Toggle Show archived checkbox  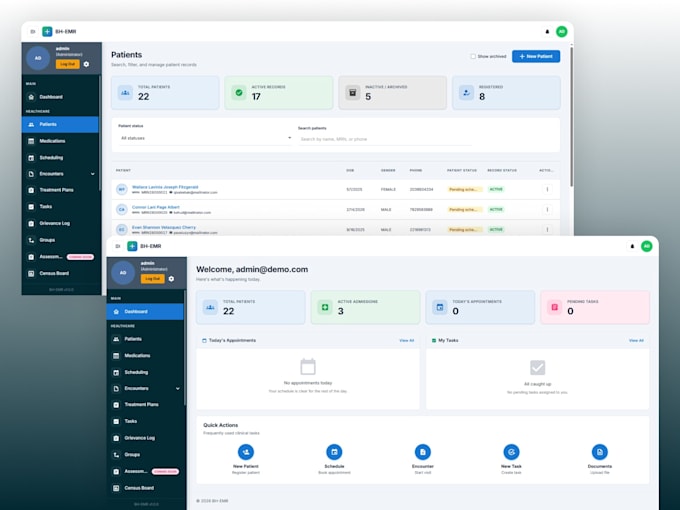coord(473,56)
